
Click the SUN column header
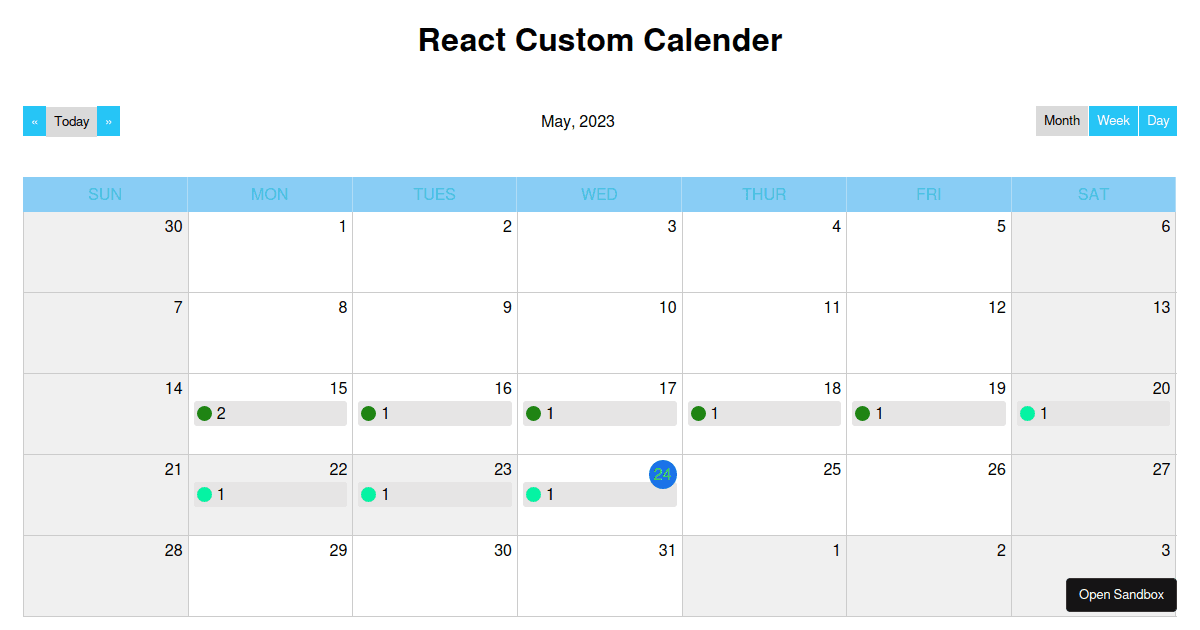[x=105, y=194]
